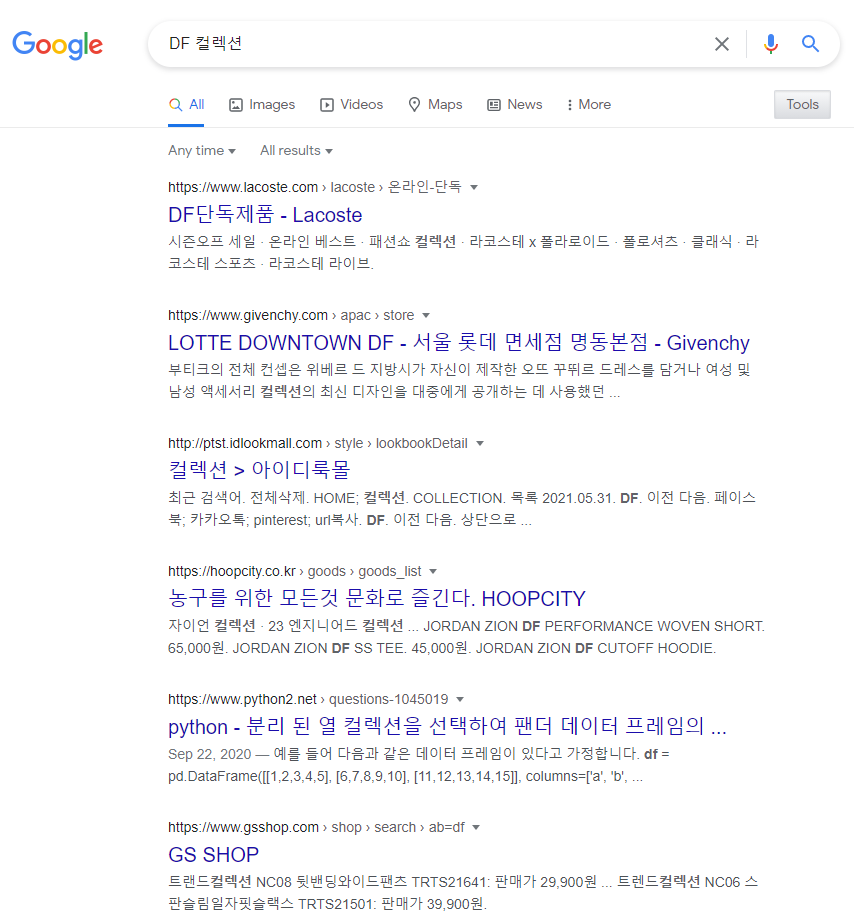Screen dimensions: 854x924
Task: Click the https://www.python2.net URL text
Action: coord(242,699)
